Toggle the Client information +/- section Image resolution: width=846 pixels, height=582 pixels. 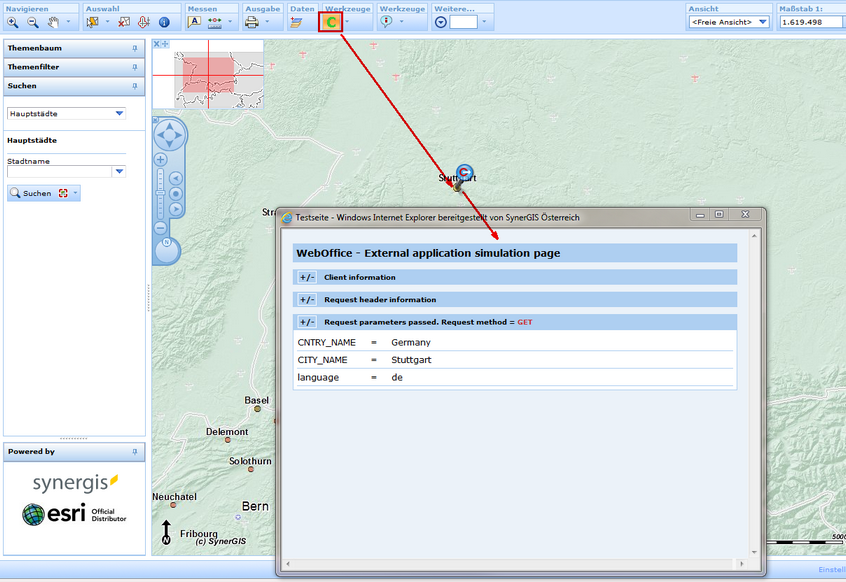click(x=307, y=277)
